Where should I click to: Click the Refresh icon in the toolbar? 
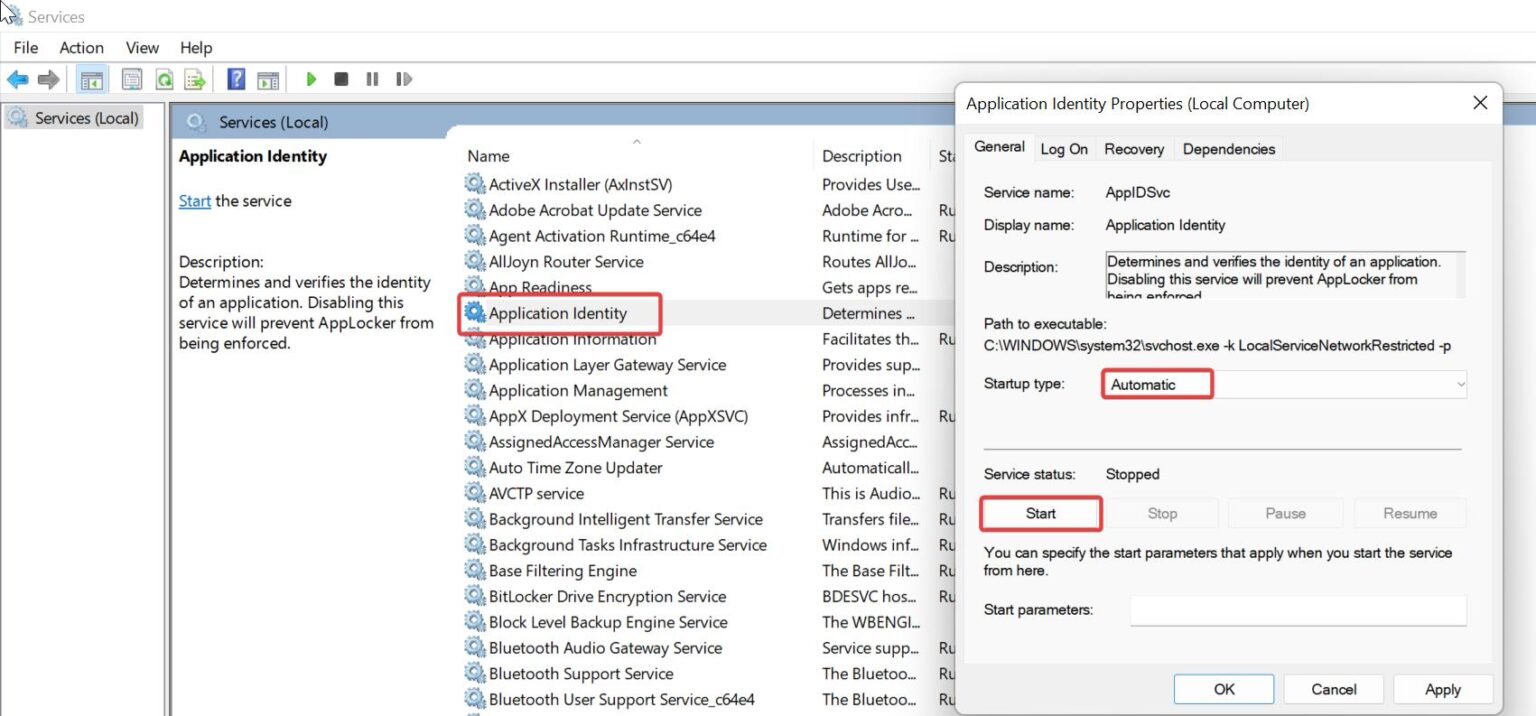click(163, 79)
